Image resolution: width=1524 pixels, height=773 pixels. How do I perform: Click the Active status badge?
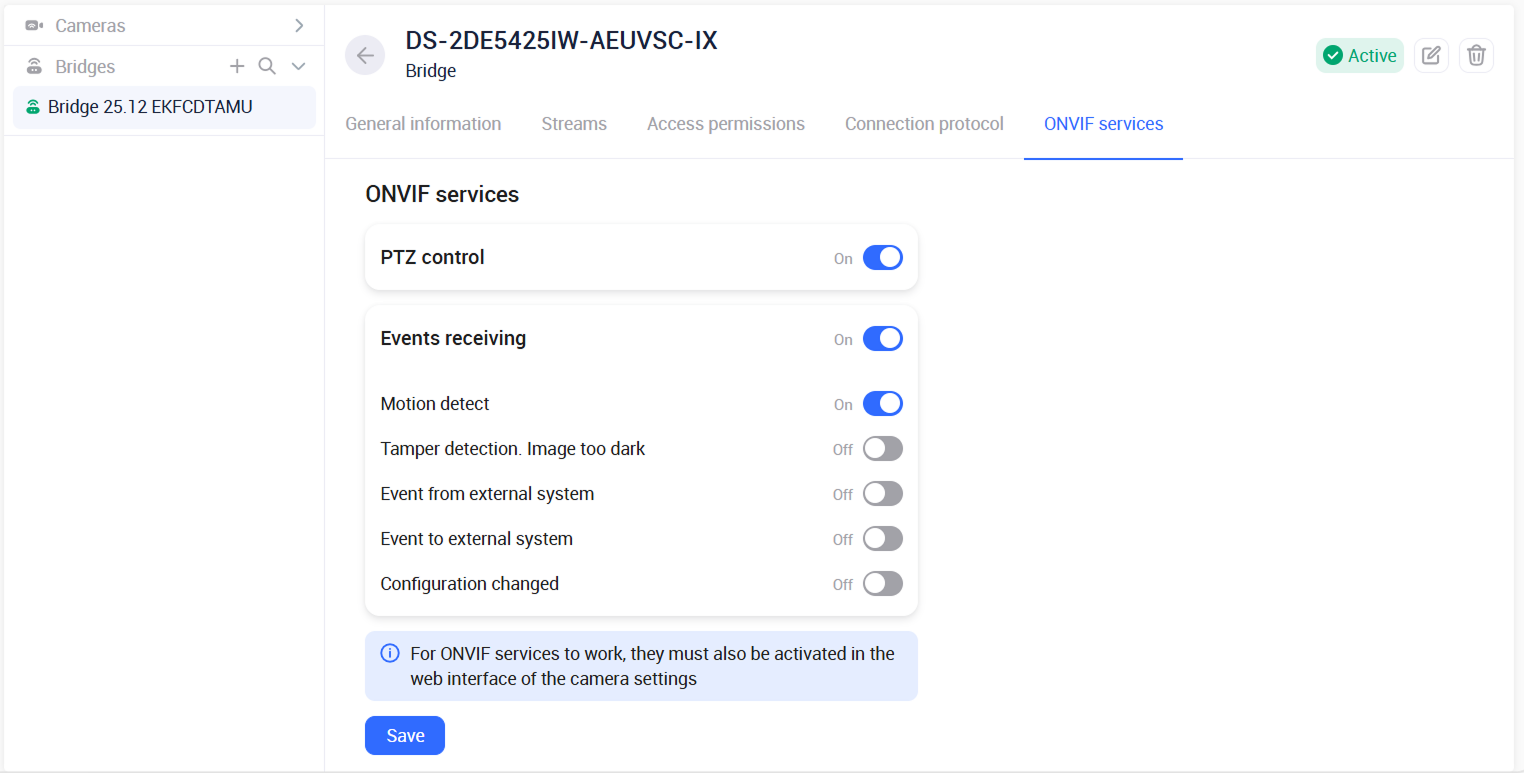[1360, 56]
